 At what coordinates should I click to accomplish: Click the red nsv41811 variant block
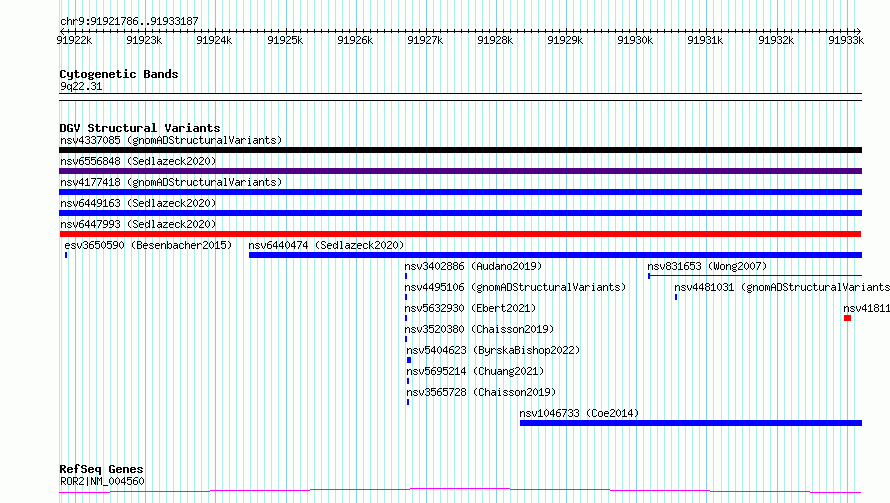point(847,318)
